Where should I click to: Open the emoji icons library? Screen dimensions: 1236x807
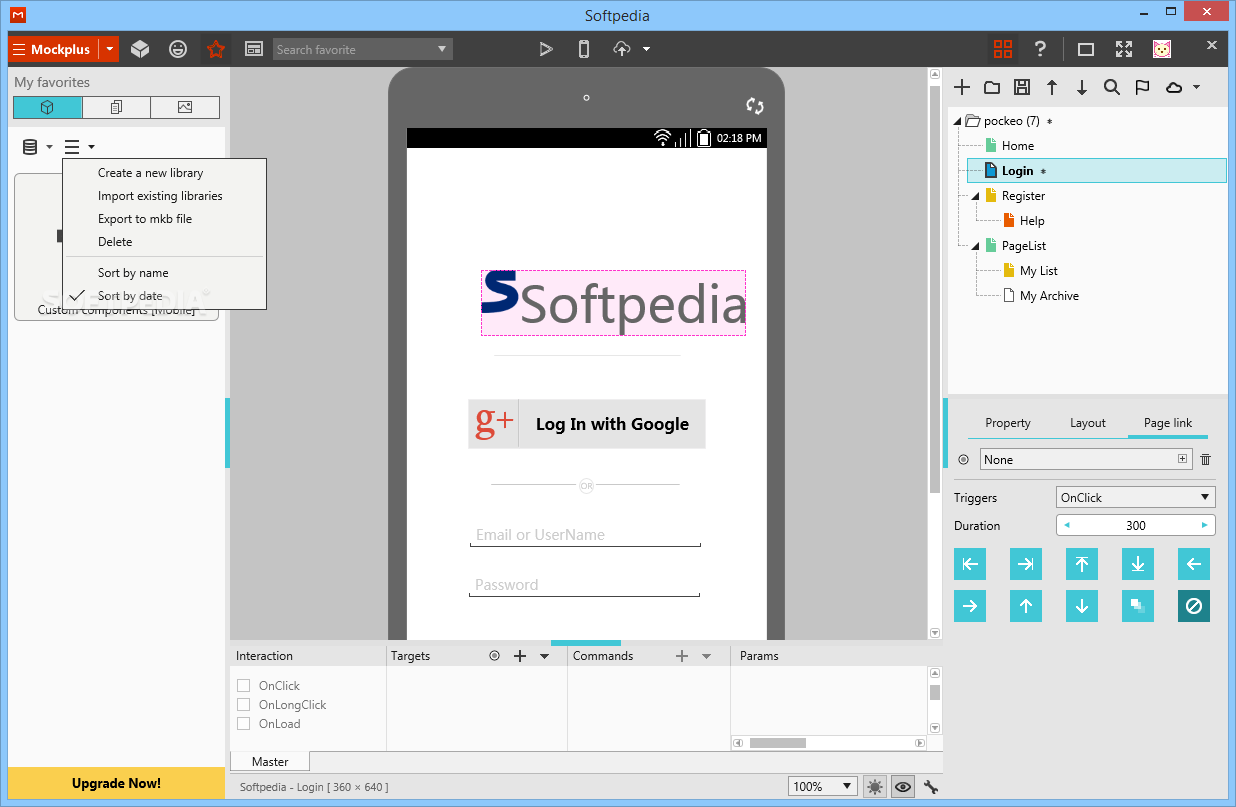[178, 49]
